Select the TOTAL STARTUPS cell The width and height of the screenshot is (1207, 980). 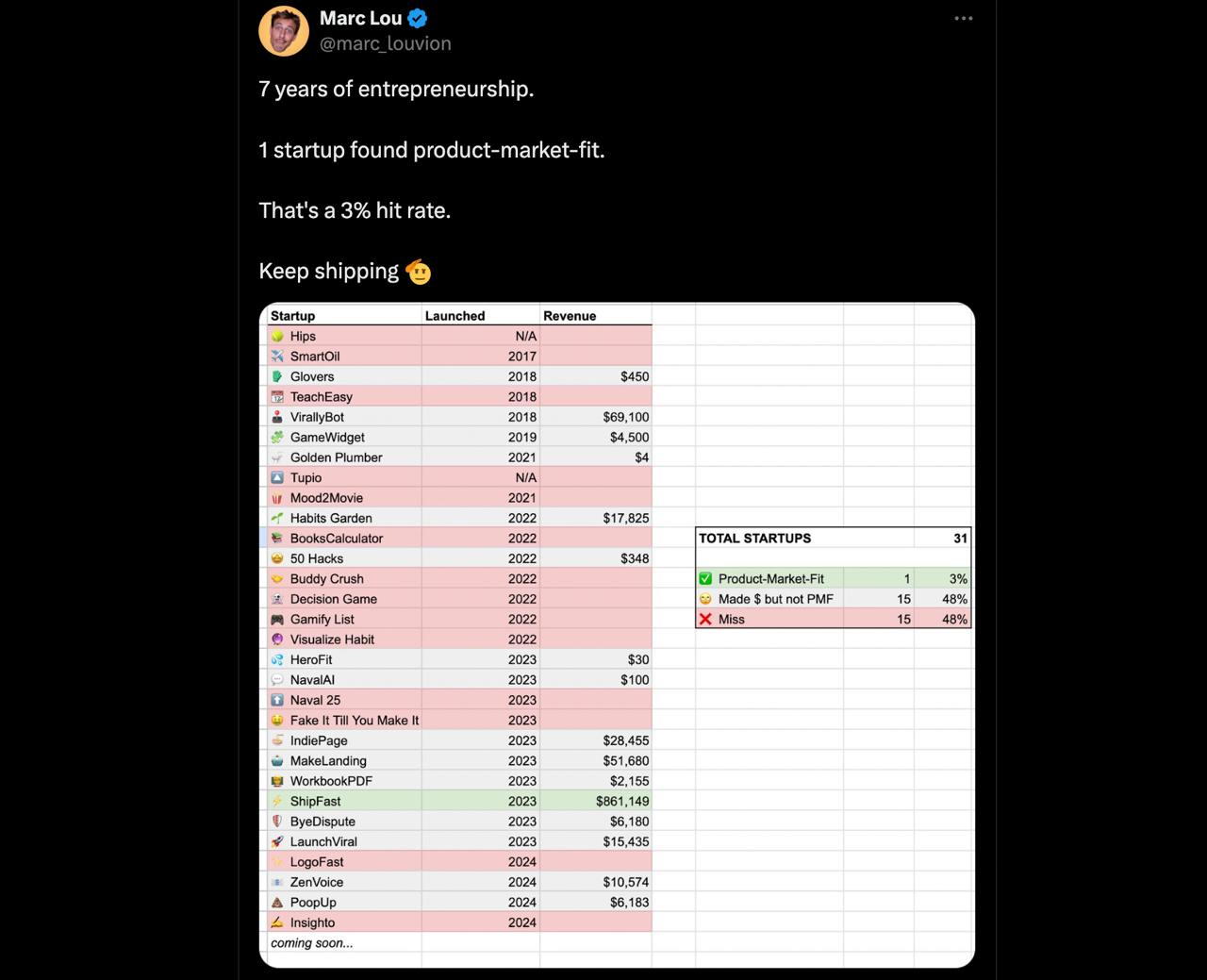coord(754,539)
